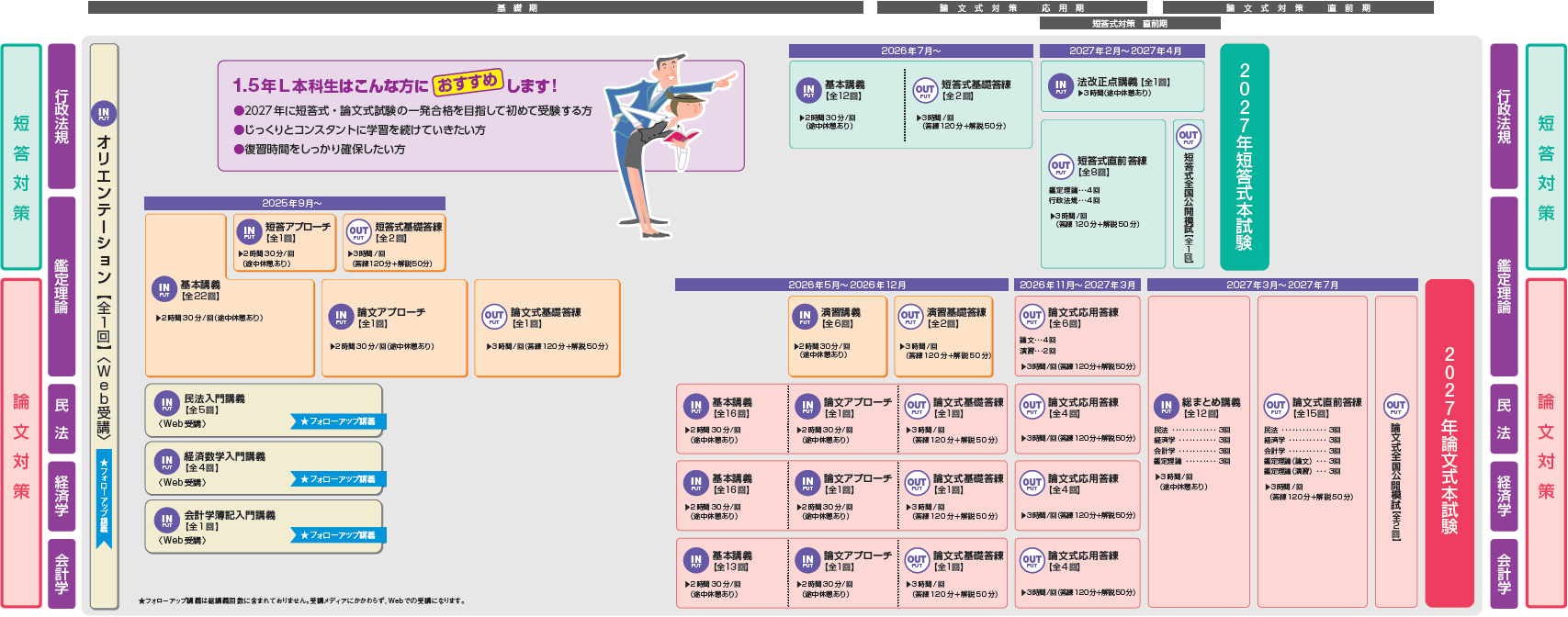Click the フォローアップ講義 badge on 会計学簿記入門講義
The width and height of the screenshot is (1568, 617).
point(338,535)
